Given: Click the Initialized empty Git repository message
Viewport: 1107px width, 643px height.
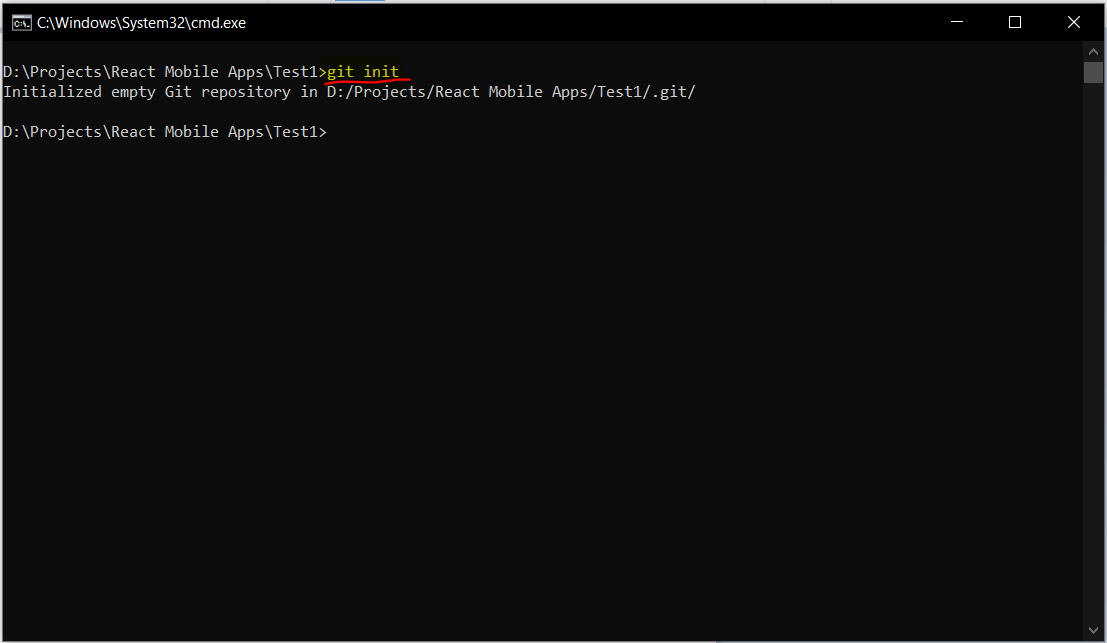Looking at the screenshot, I should pyautogui.click(x=150, y=91).
